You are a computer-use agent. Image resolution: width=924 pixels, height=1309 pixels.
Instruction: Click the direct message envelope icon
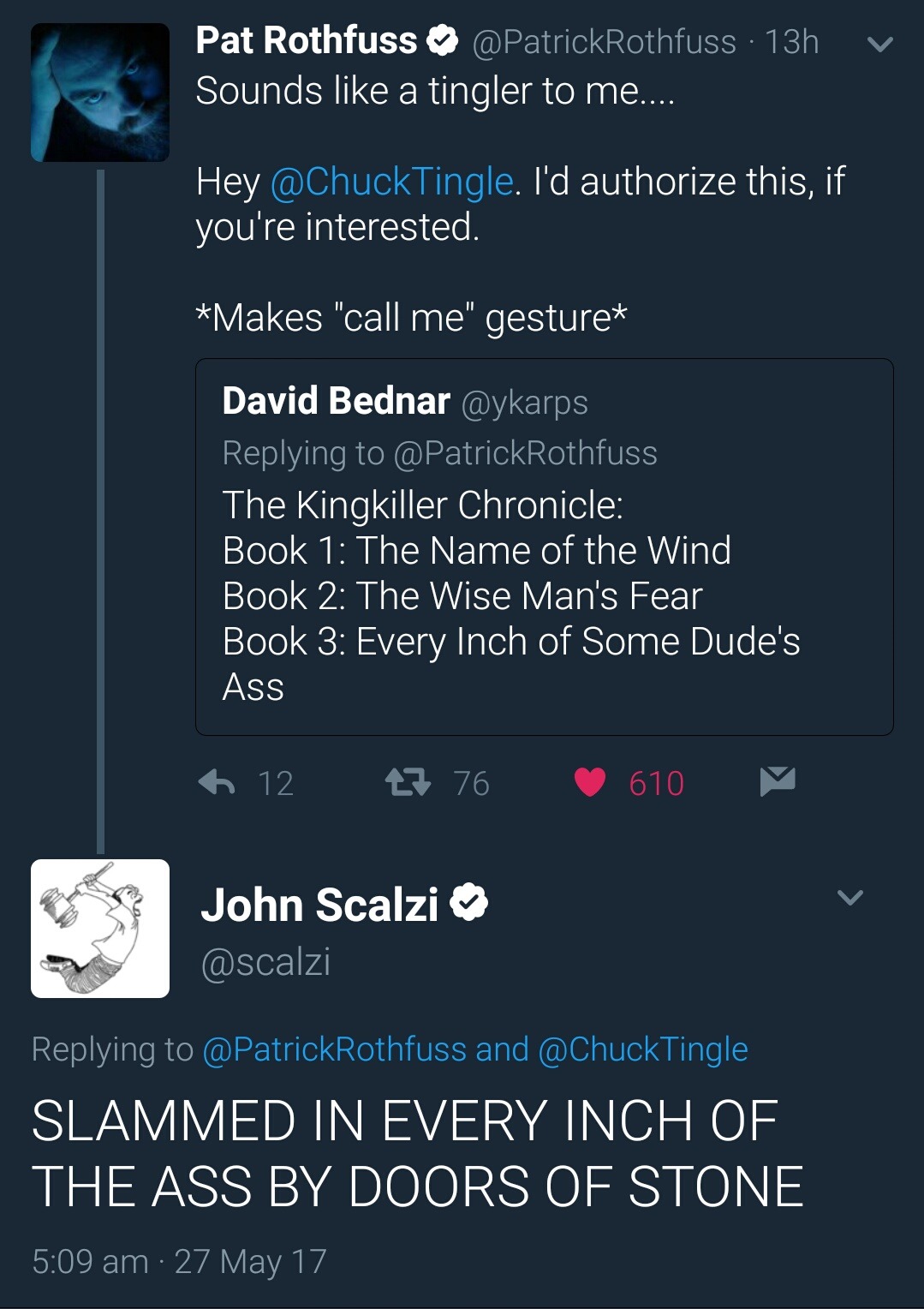(778, 781)
